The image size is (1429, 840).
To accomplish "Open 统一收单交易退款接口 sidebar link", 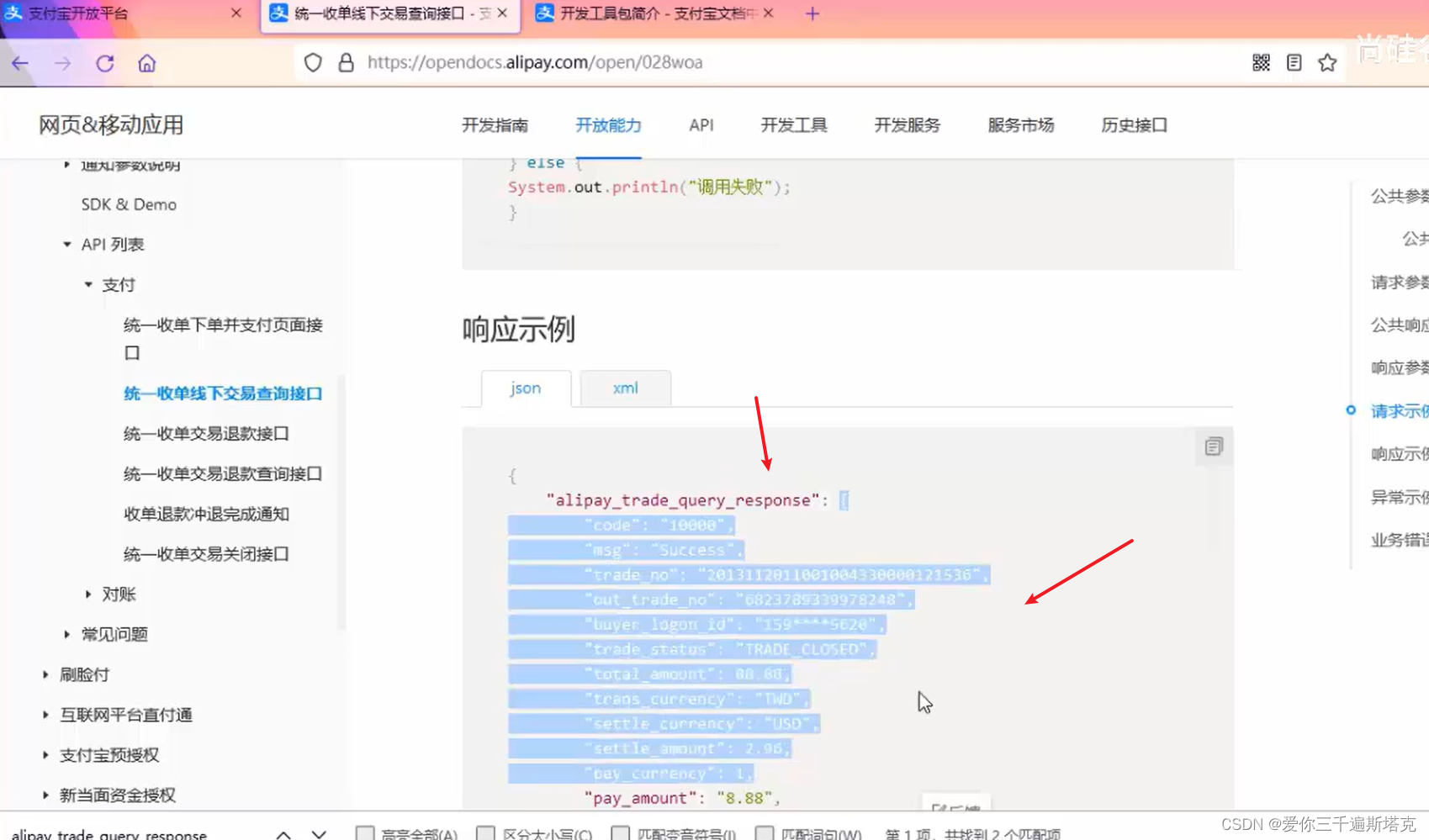I will point(206,434).
